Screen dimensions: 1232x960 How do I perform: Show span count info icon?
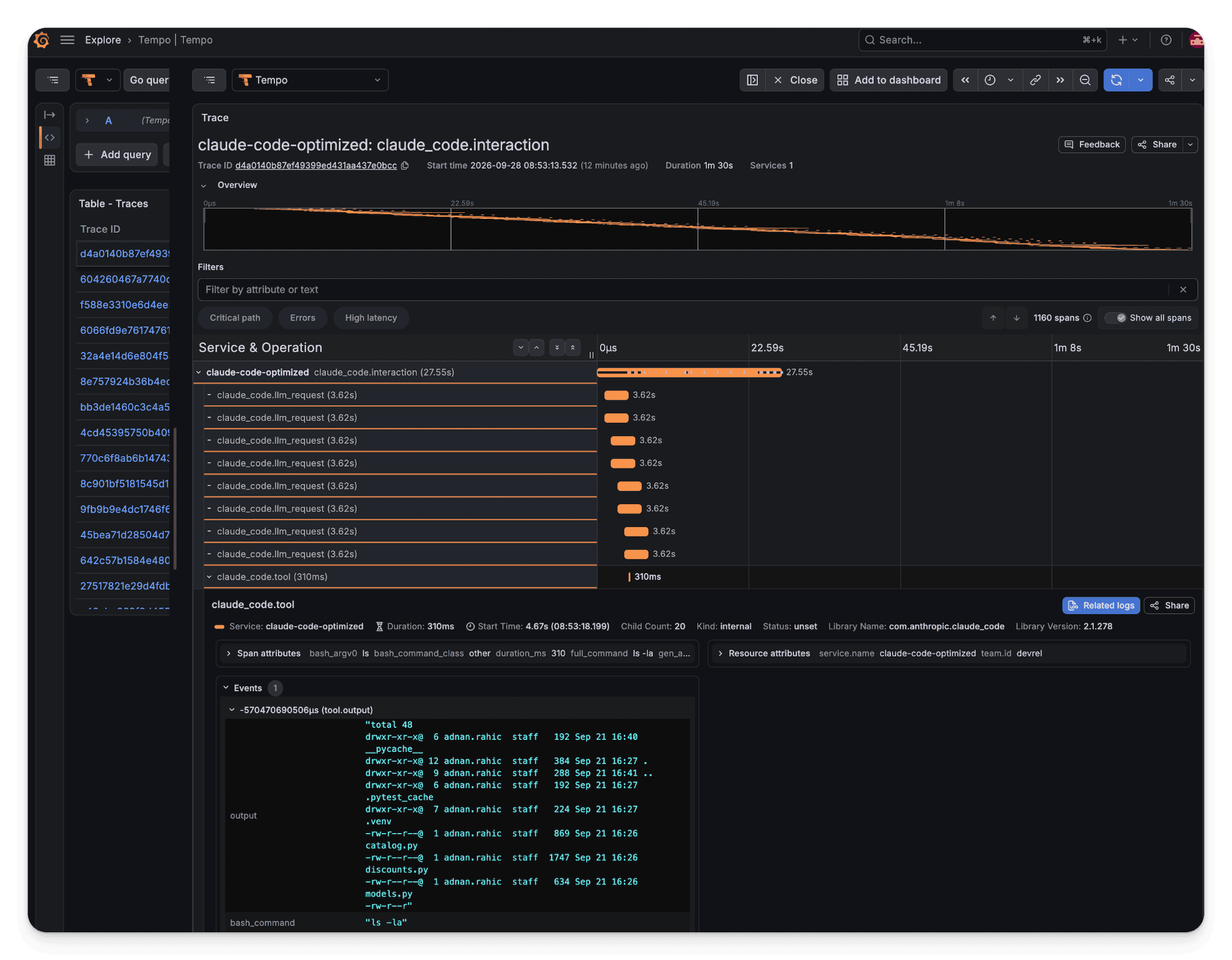coord(1088,318)
